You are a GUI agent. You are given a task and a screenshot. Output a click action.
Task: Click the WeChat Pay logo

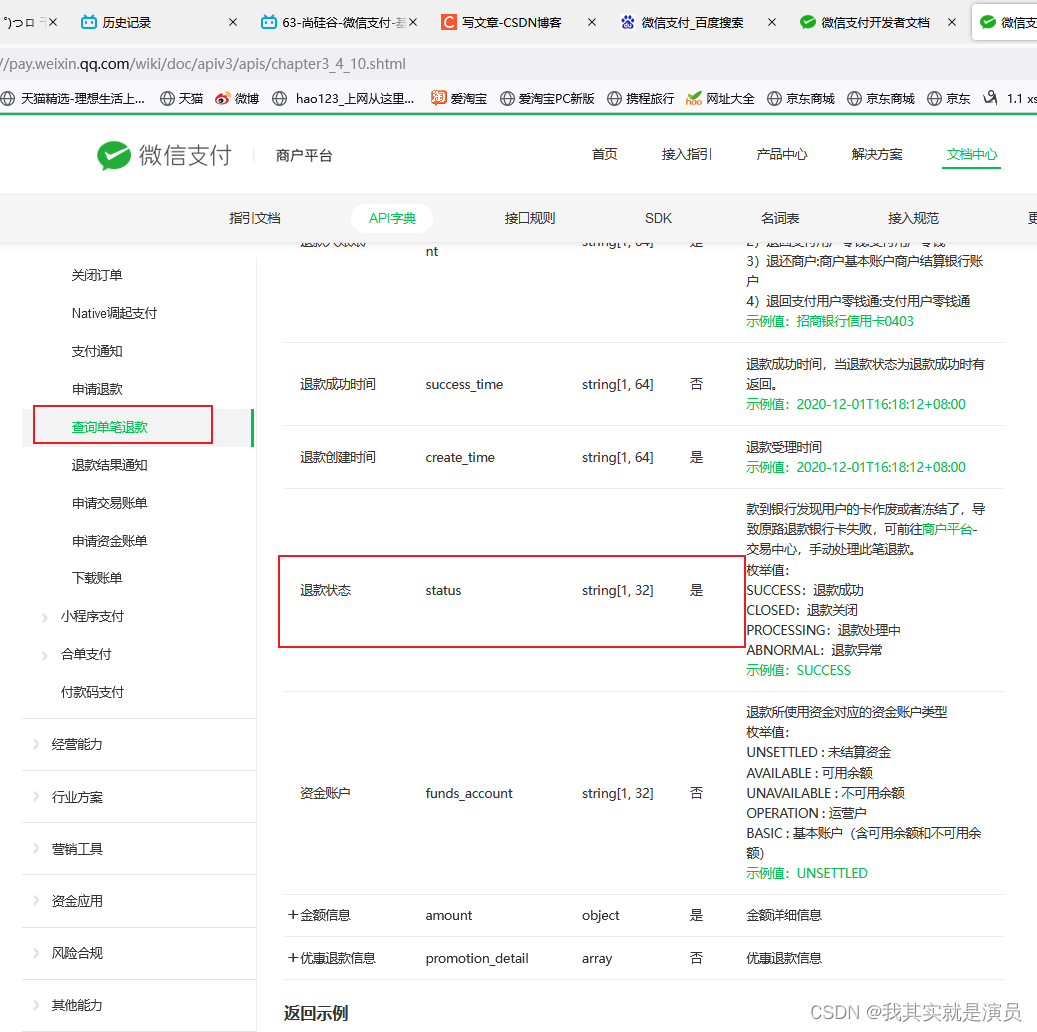pos(164,155)
